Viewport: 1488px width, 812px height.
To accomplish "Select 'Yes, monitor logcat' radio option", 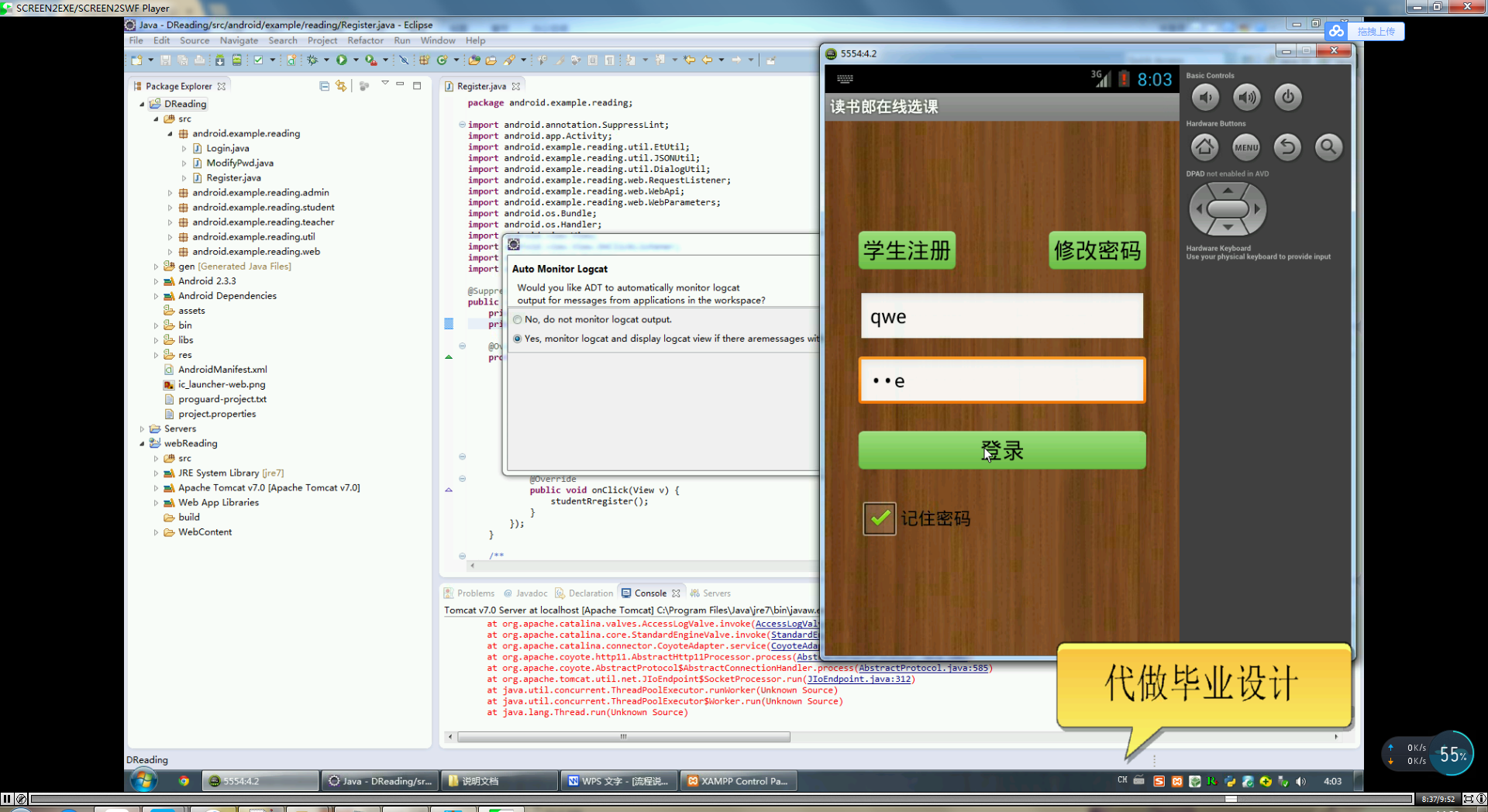I will [518, 339].
